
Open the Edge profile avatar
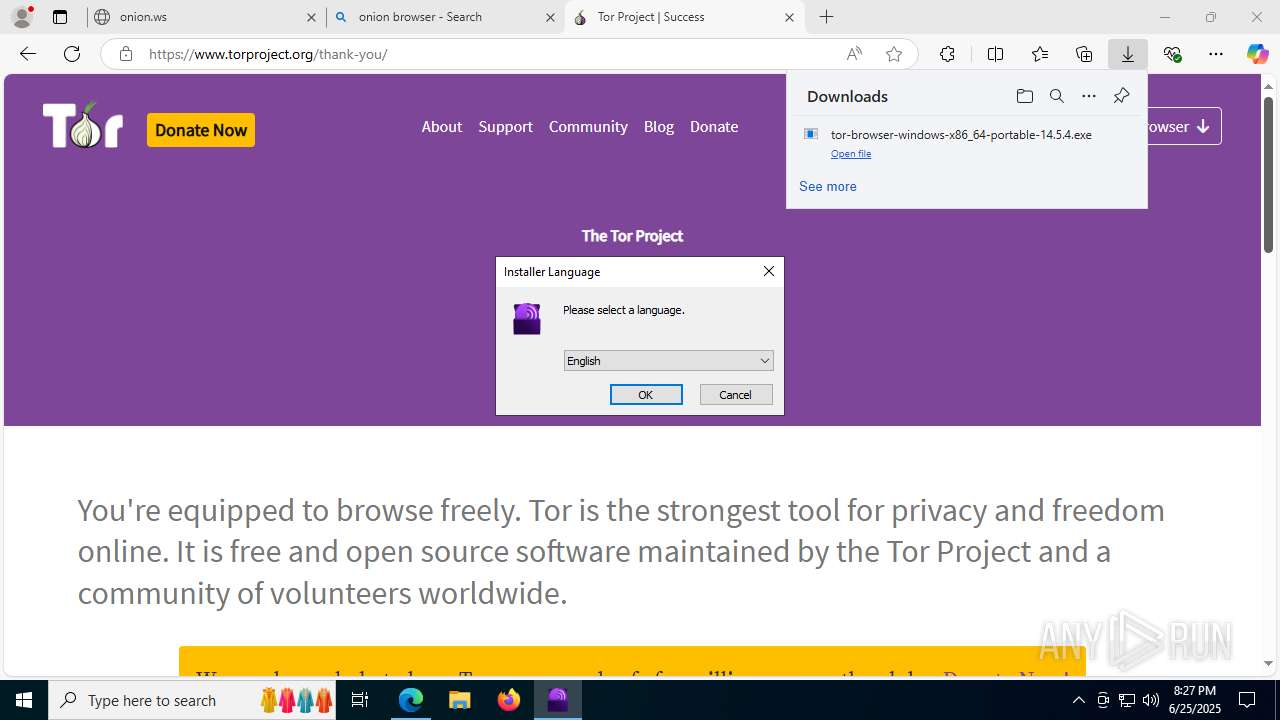22,17
